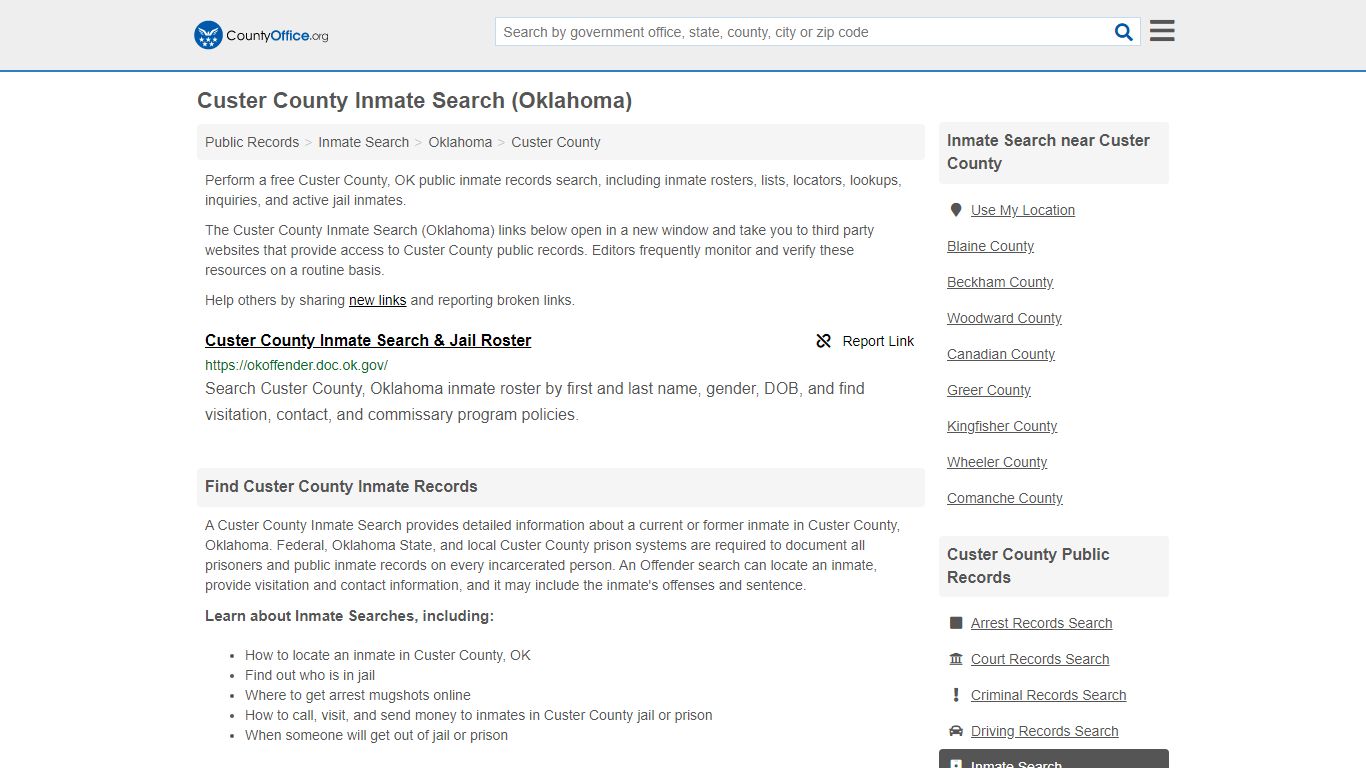Click Find Custer County Inmate Records heading
This screenshot has width=1366, height=768.
[341, 486]
